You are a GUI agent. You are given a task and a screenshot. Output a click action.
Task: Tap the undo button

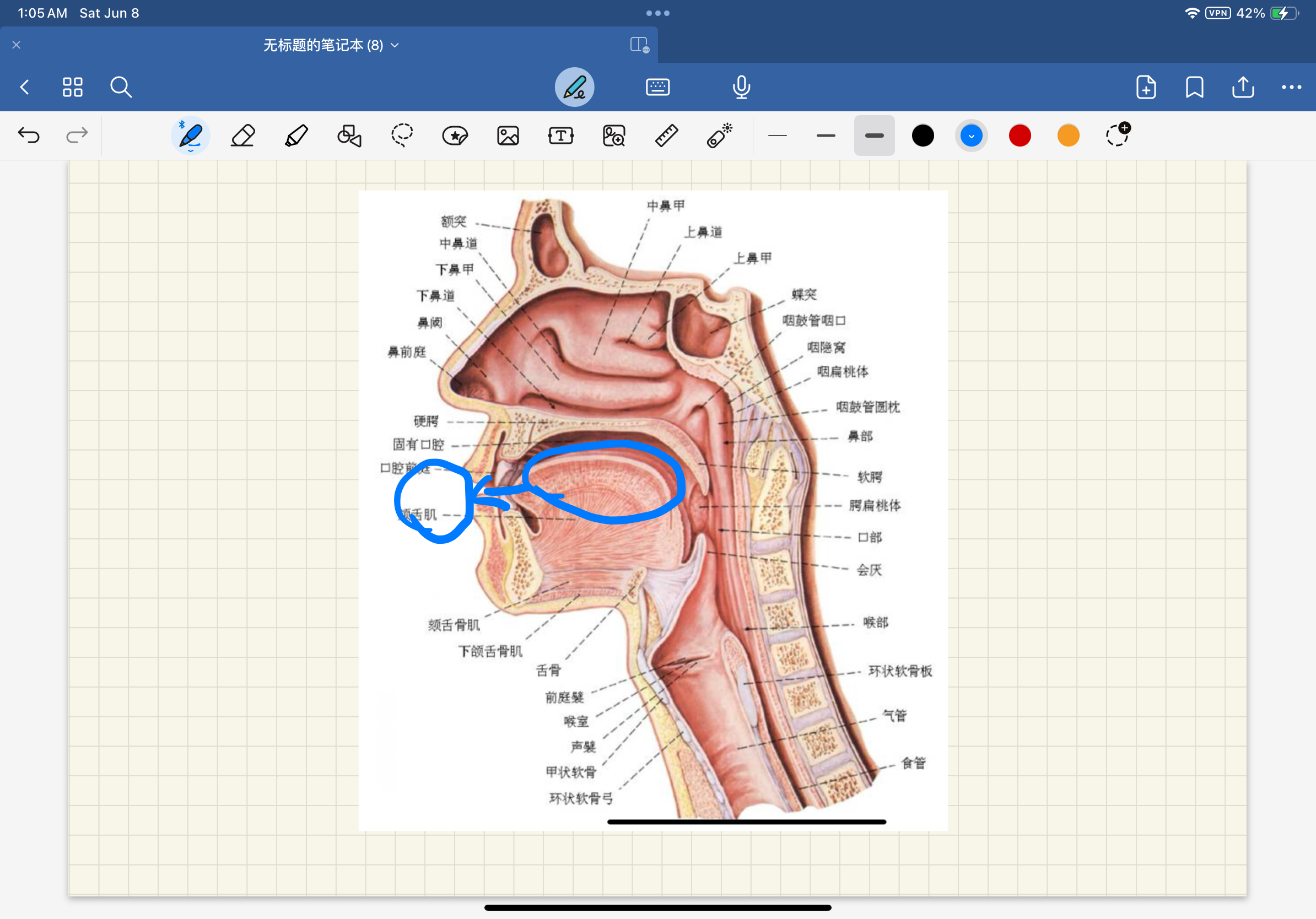tap(29, 136)
